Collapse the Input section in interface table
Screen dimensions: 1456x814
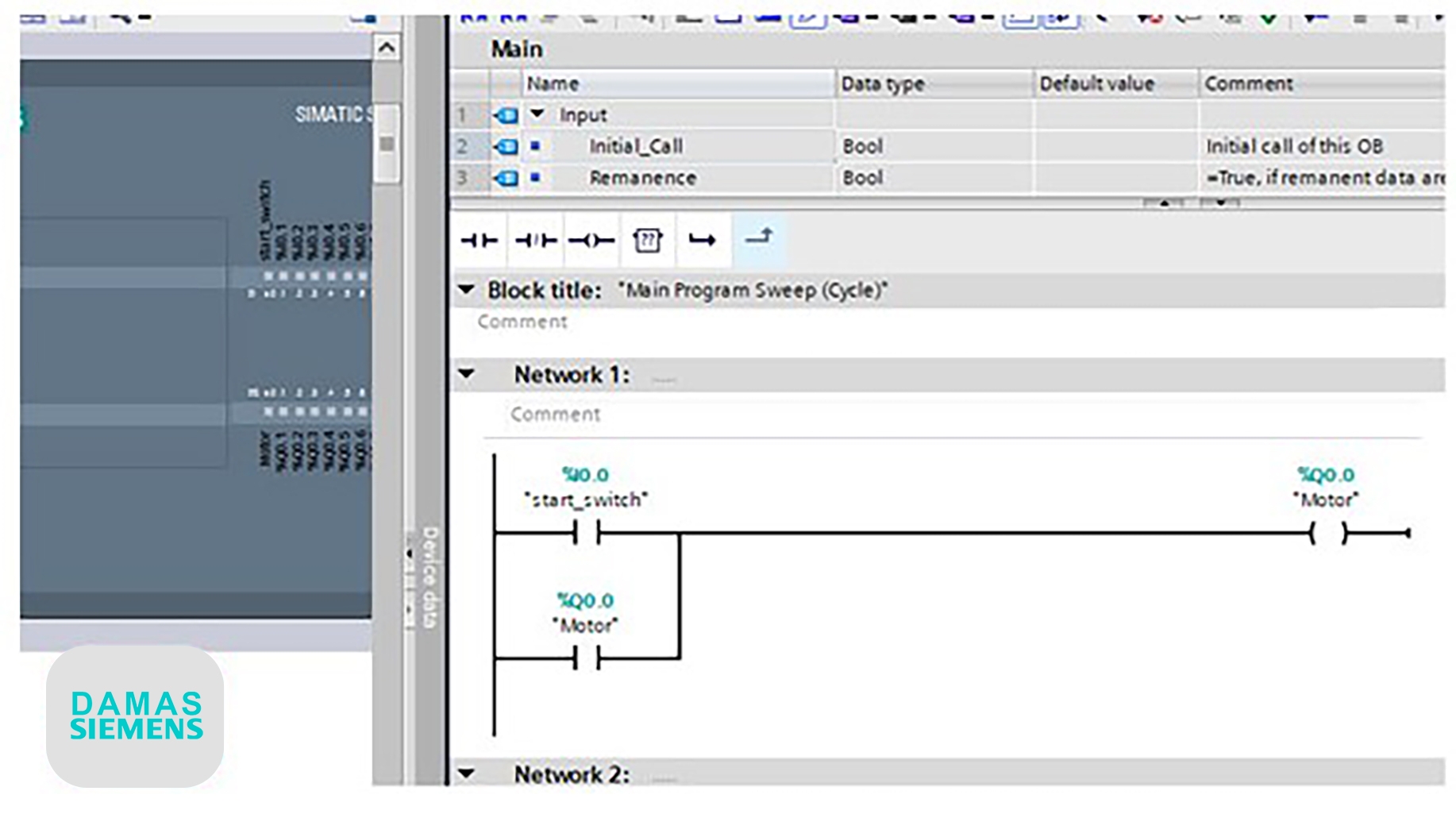(x=537, y=114)
